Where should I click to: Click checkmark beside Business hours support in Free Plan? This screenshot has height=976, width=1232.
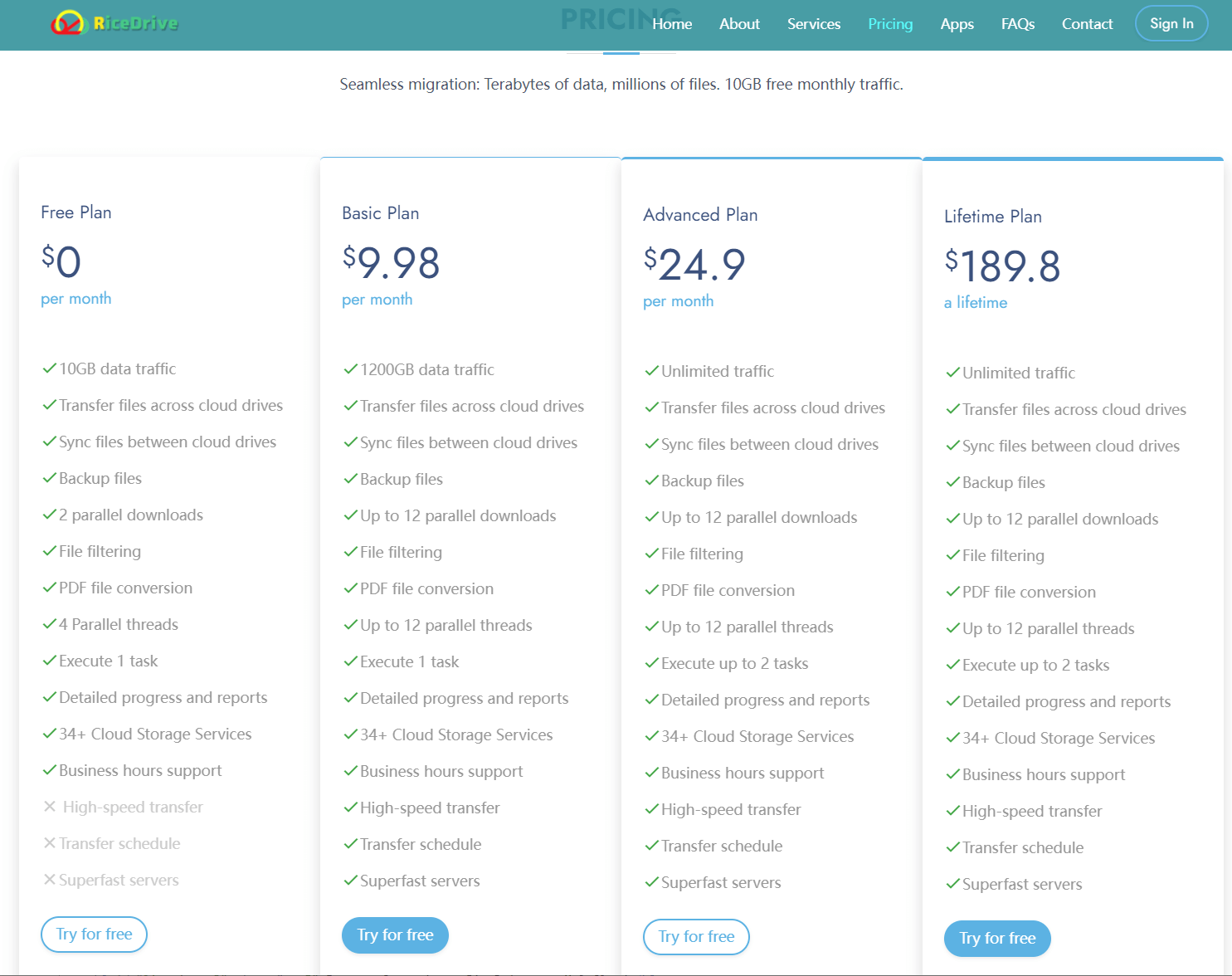pos(50,770)
